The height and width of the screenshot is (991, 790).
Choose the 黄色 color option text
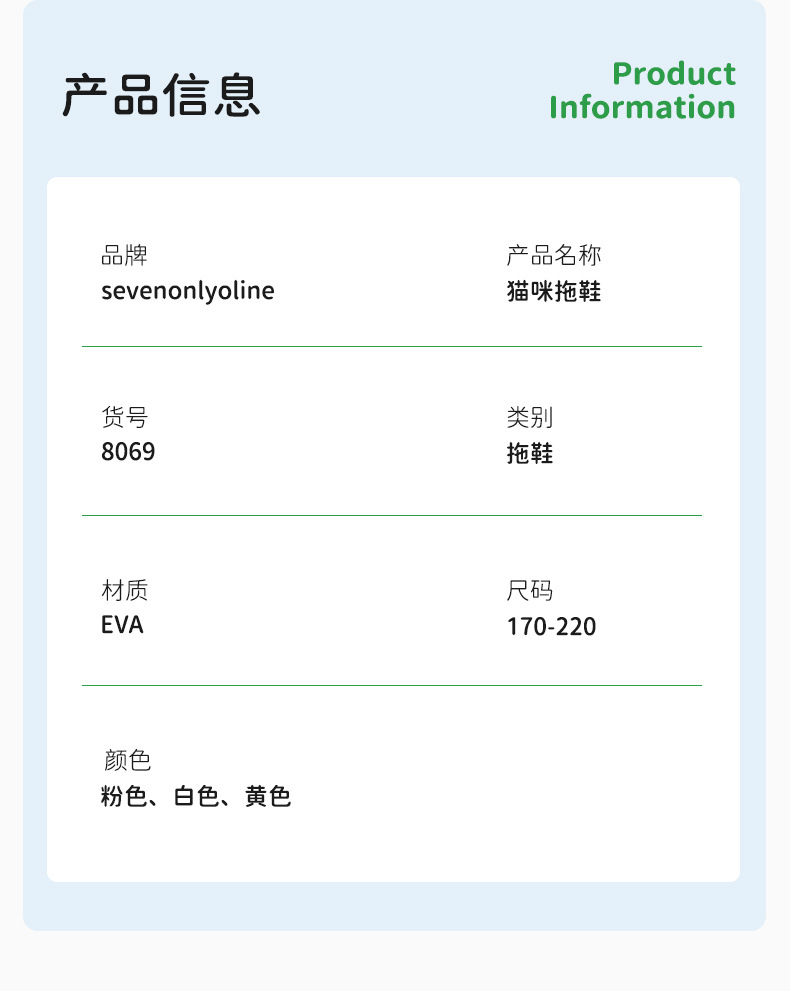click(x=268, y=797)
